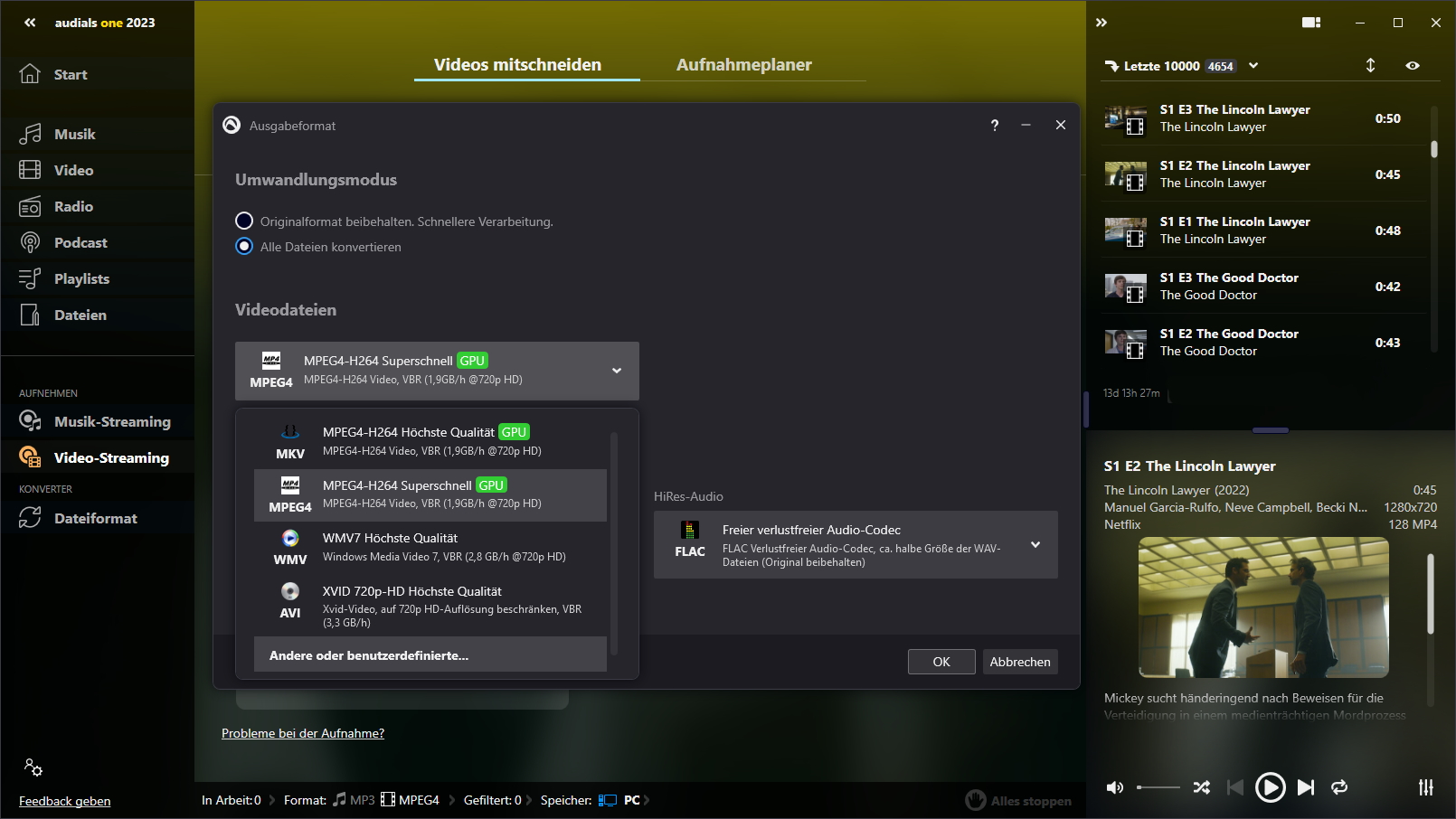1456x819 pixels.
Task: Open the Video section
Action: click(x=97, y=170)
